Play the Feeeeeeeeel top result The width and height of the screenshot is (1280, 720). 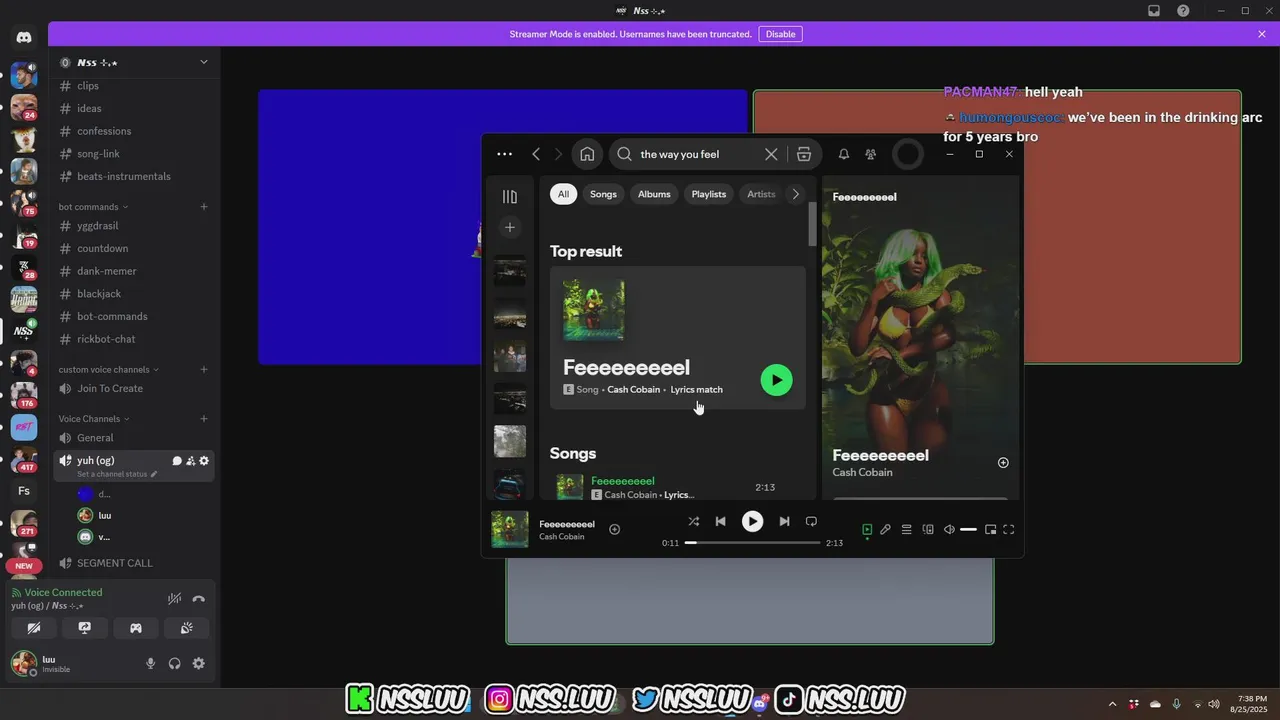pos(776,380)
